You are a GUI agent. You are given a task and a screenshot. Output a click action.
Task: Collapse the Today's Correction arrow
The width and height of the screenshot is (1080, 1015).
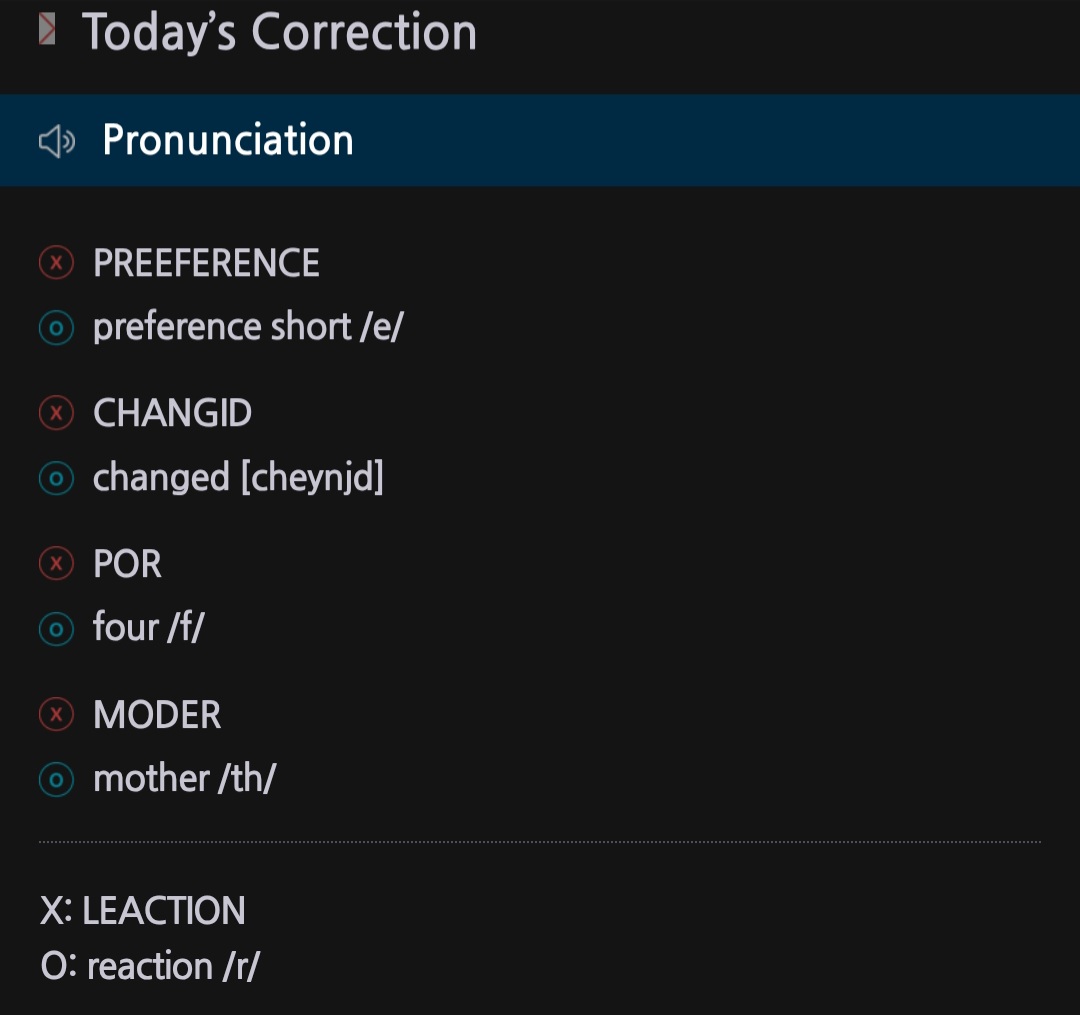[47, 30]
